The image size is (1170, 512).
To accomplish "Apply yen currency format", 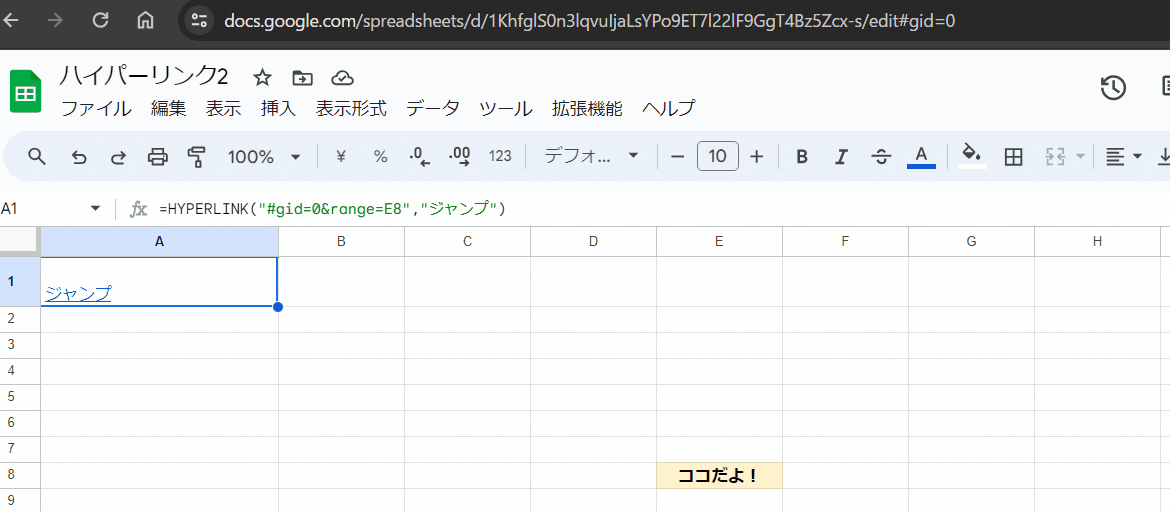I will tap(341, 157).
